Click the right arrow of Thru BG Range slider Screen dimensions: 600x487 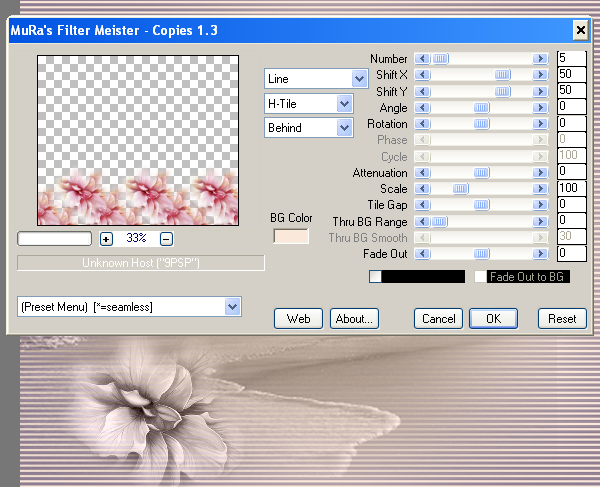coord(540,222)
